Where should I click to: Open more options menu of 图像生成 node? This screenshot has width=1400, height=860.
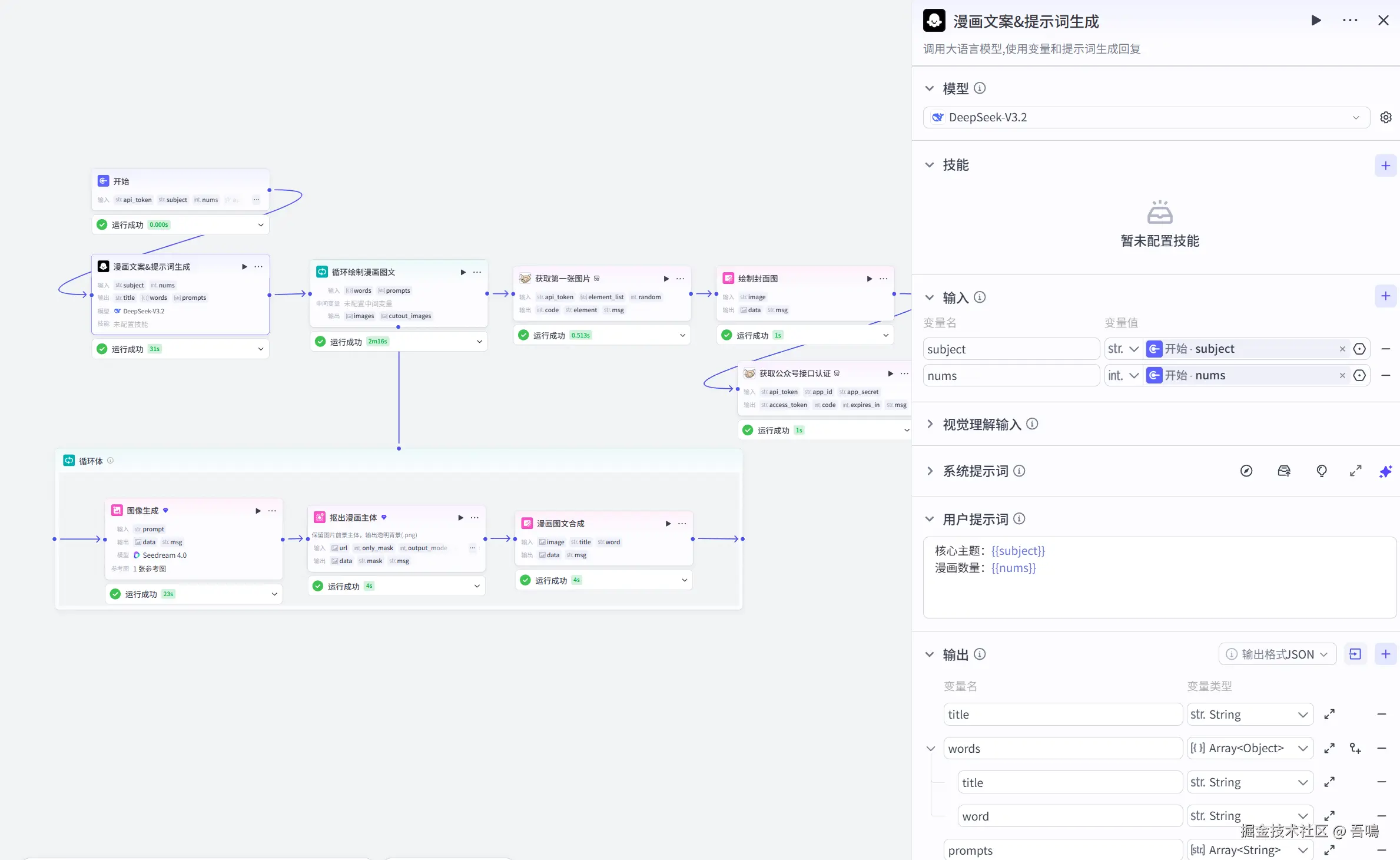point(272,511)
